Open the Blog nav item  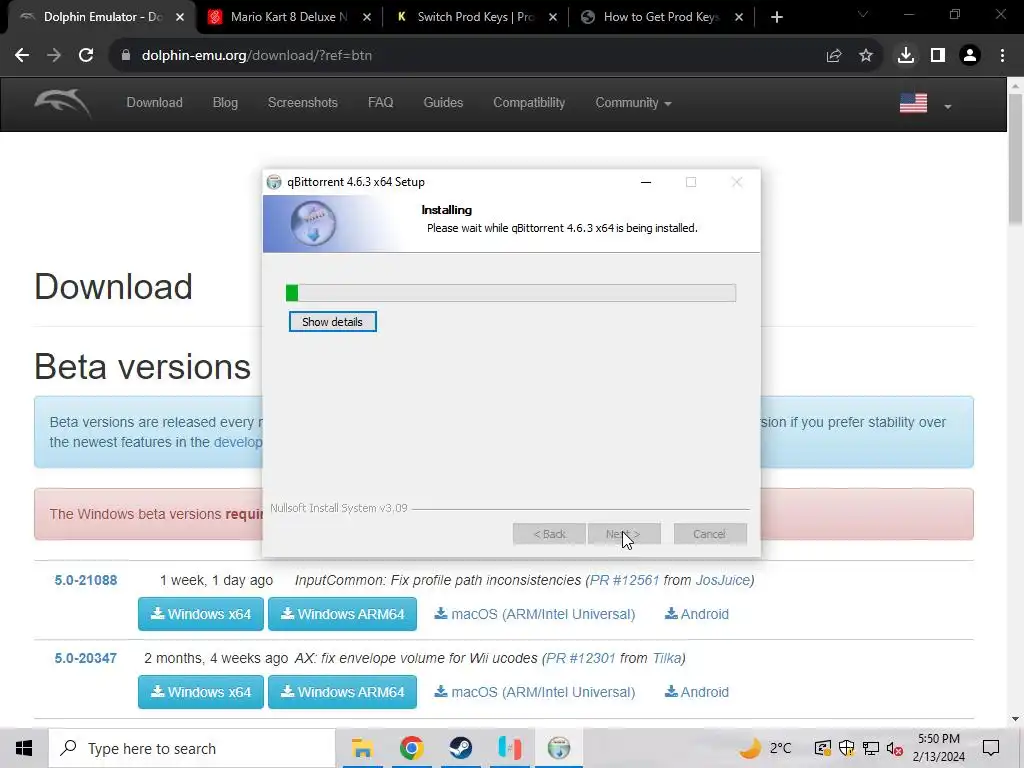click(225, 103)
